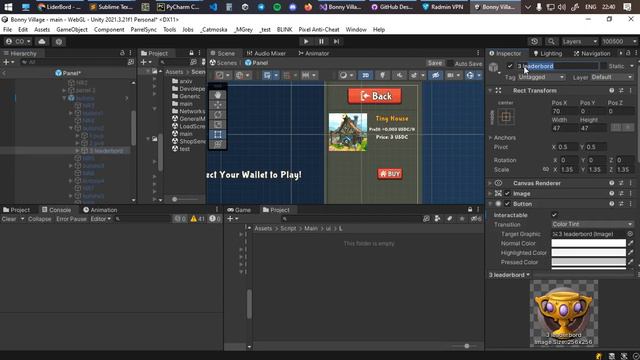This screenshot has width=640, height=360.
Task: Open the GameObject menu
Action: [x=72, y=29]
